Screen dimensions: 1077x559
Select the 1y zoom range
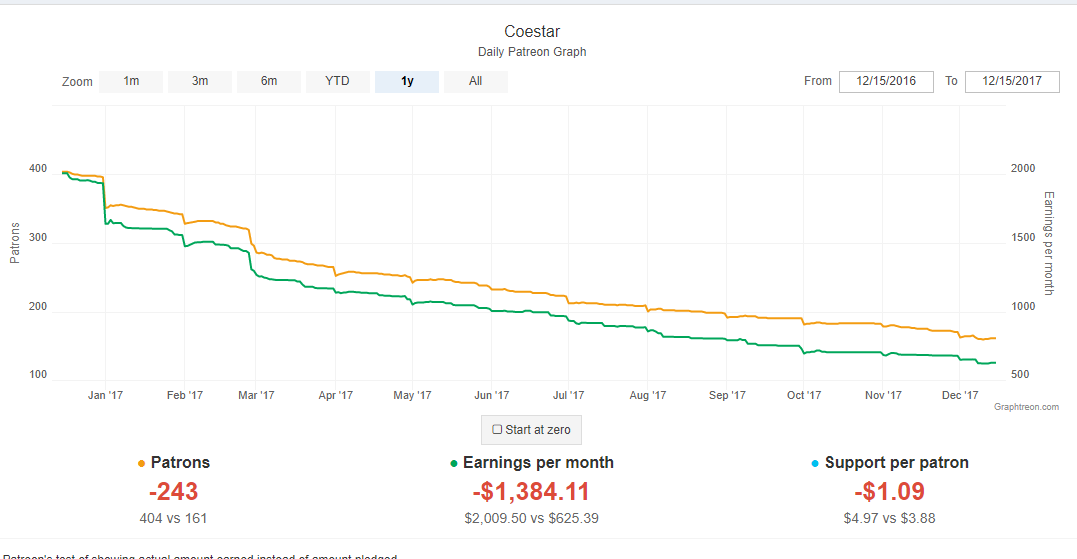(x=407, y=81)
